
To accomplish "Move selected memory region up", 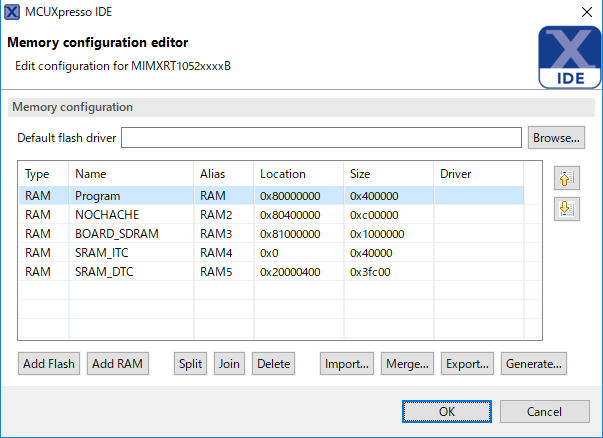I will pyautogui.click(x=565, y=178).
